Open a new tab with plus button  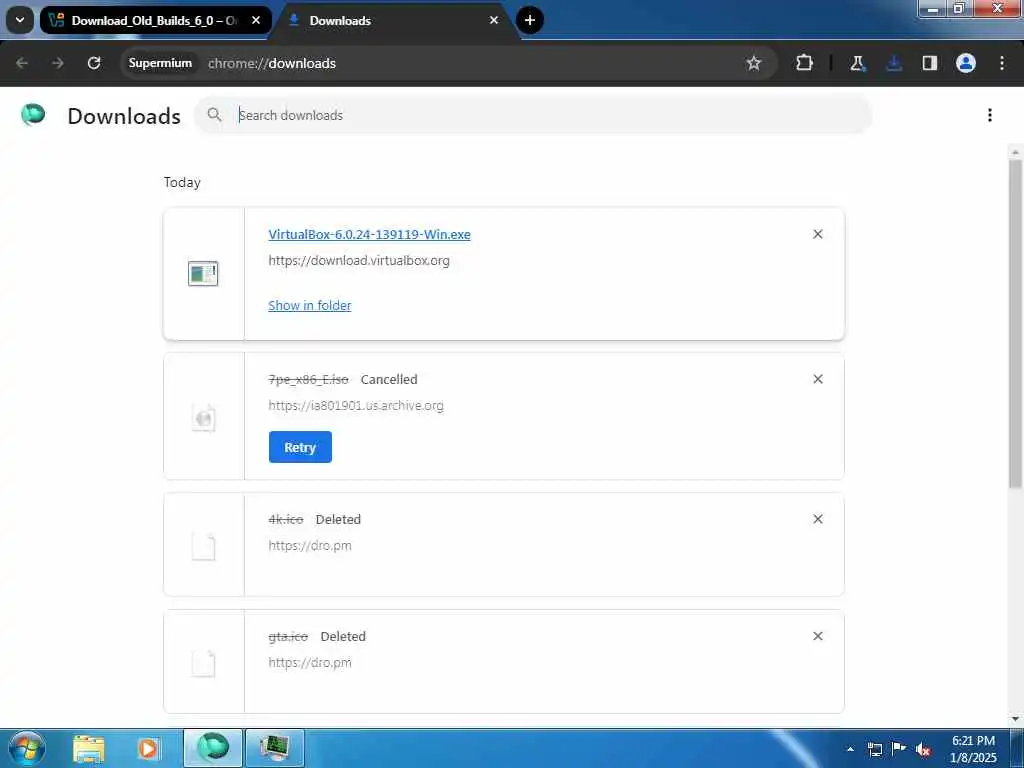530,20
